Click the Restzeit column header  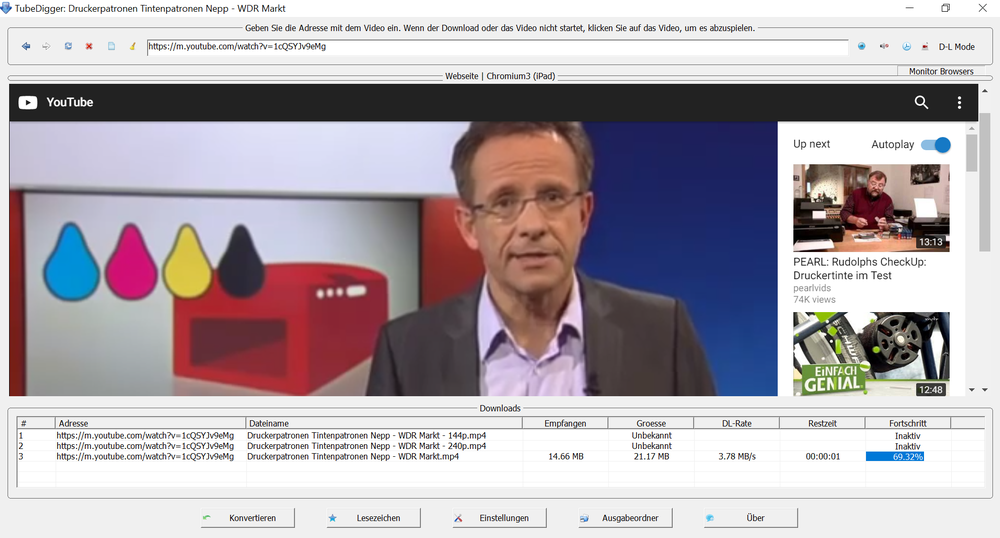coord(822,423)
